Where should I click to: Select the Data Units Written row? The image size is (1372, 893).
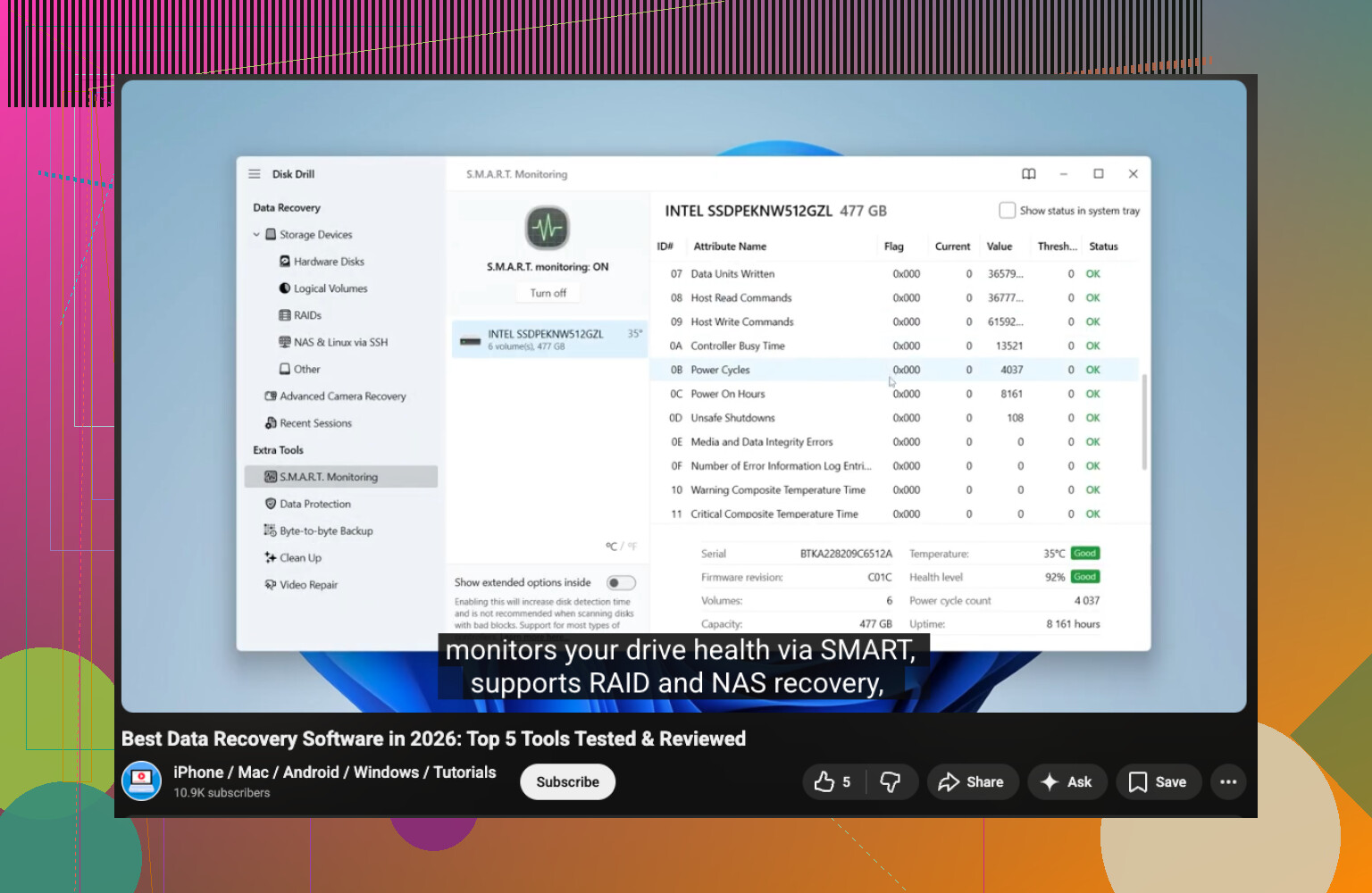[x=896, y=274]
